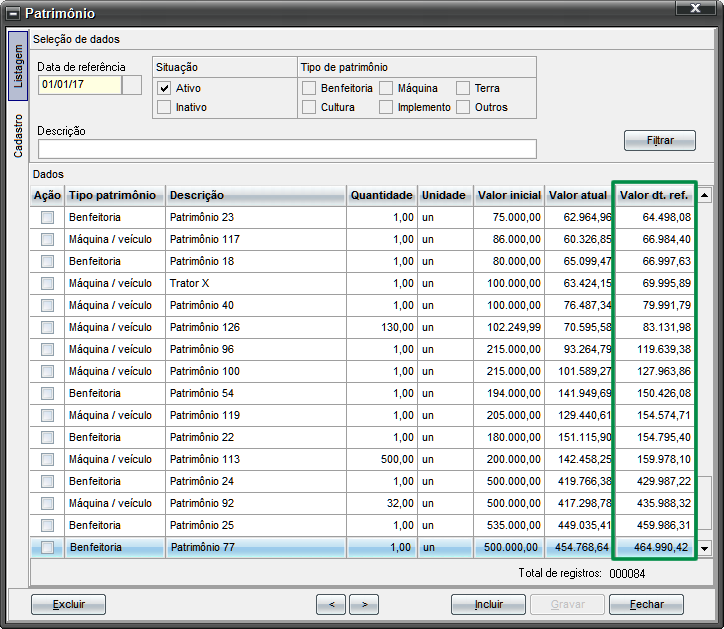The image size is (724, 629).
Task: Select the Patrimônio 92 description cell
Action: coord(256,503)
